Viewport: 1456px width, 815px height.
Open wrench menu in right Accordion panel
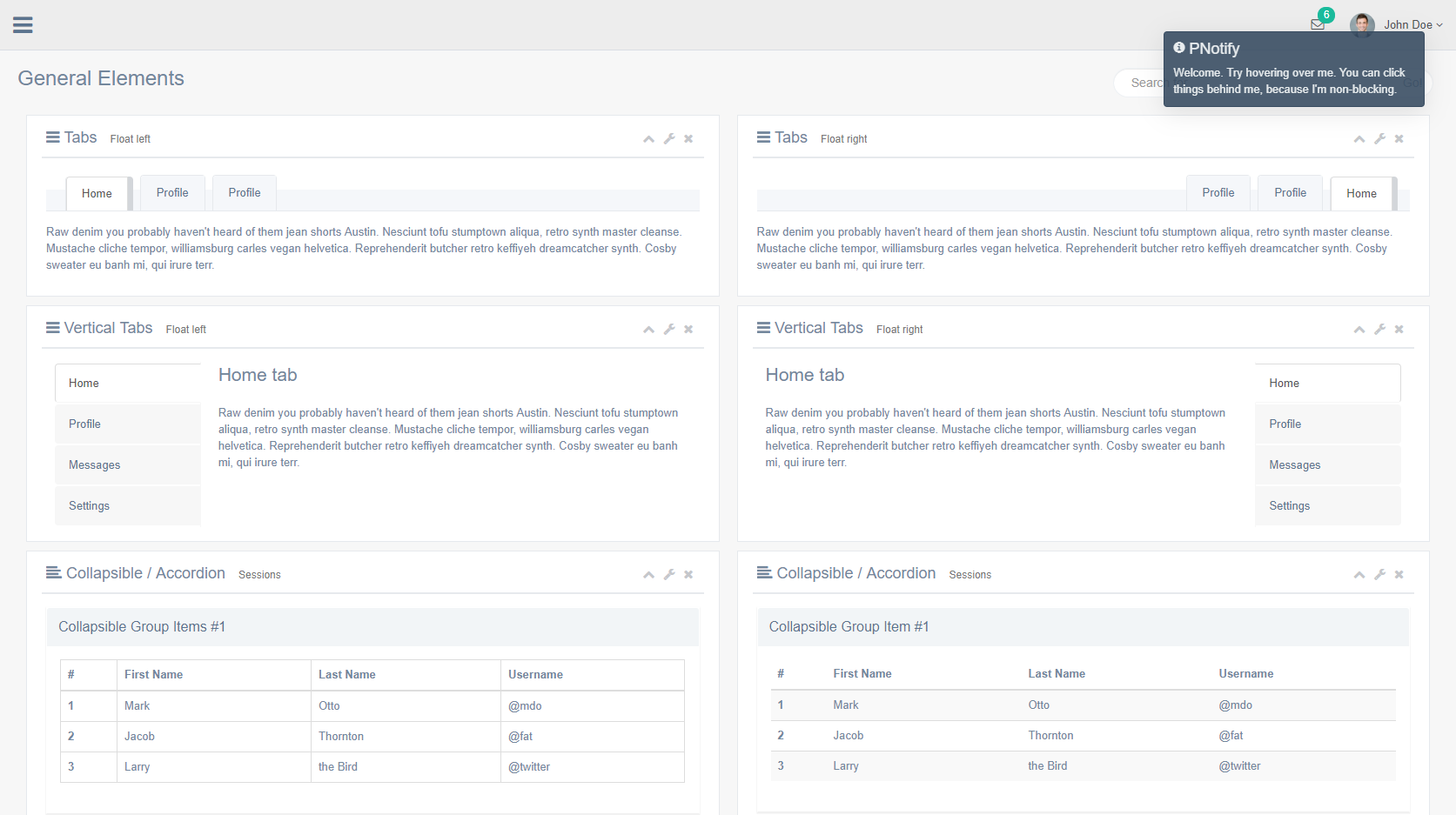click(x=1379, y=575)
